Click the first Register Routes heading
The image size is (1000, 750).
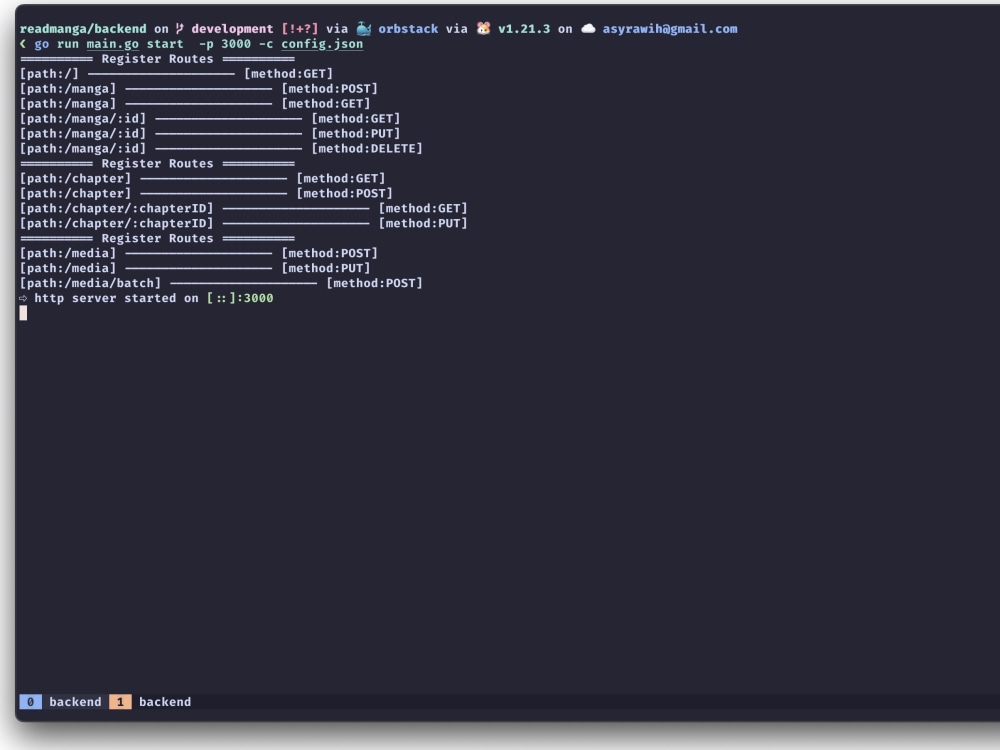158,59
